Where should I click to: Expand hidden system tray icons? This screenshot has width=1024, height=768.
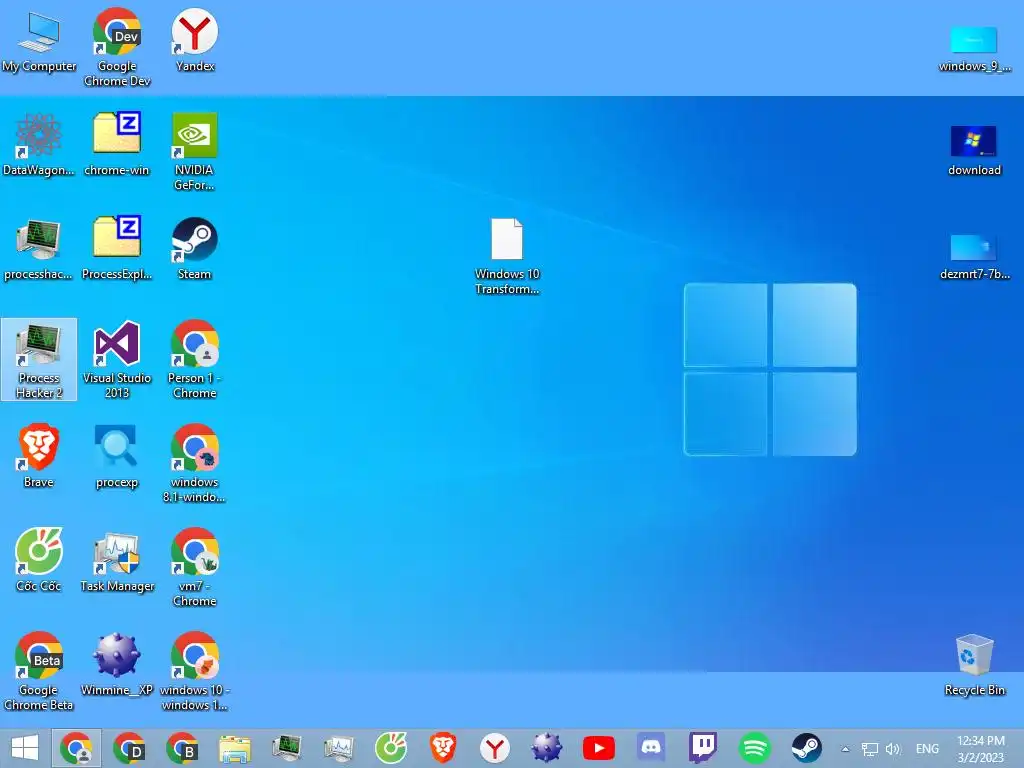[x=845, y=749]
